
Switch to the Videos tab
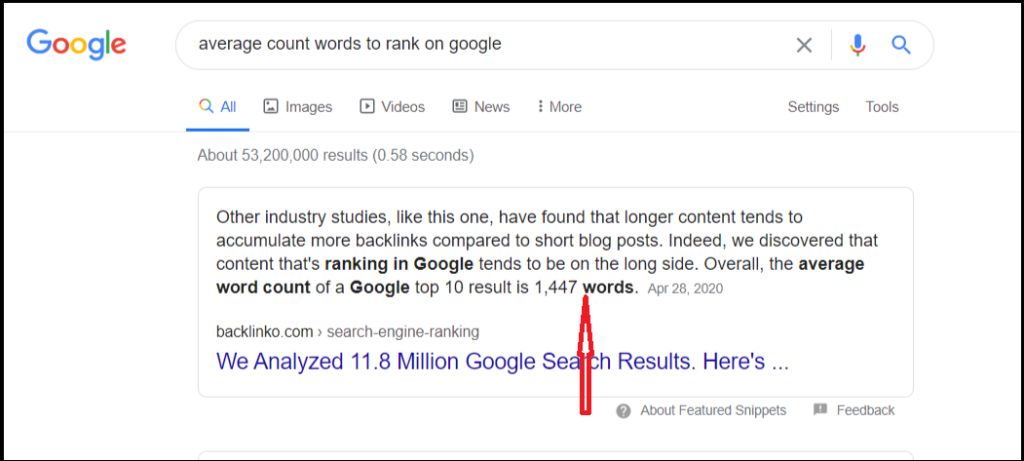[392, 106]
